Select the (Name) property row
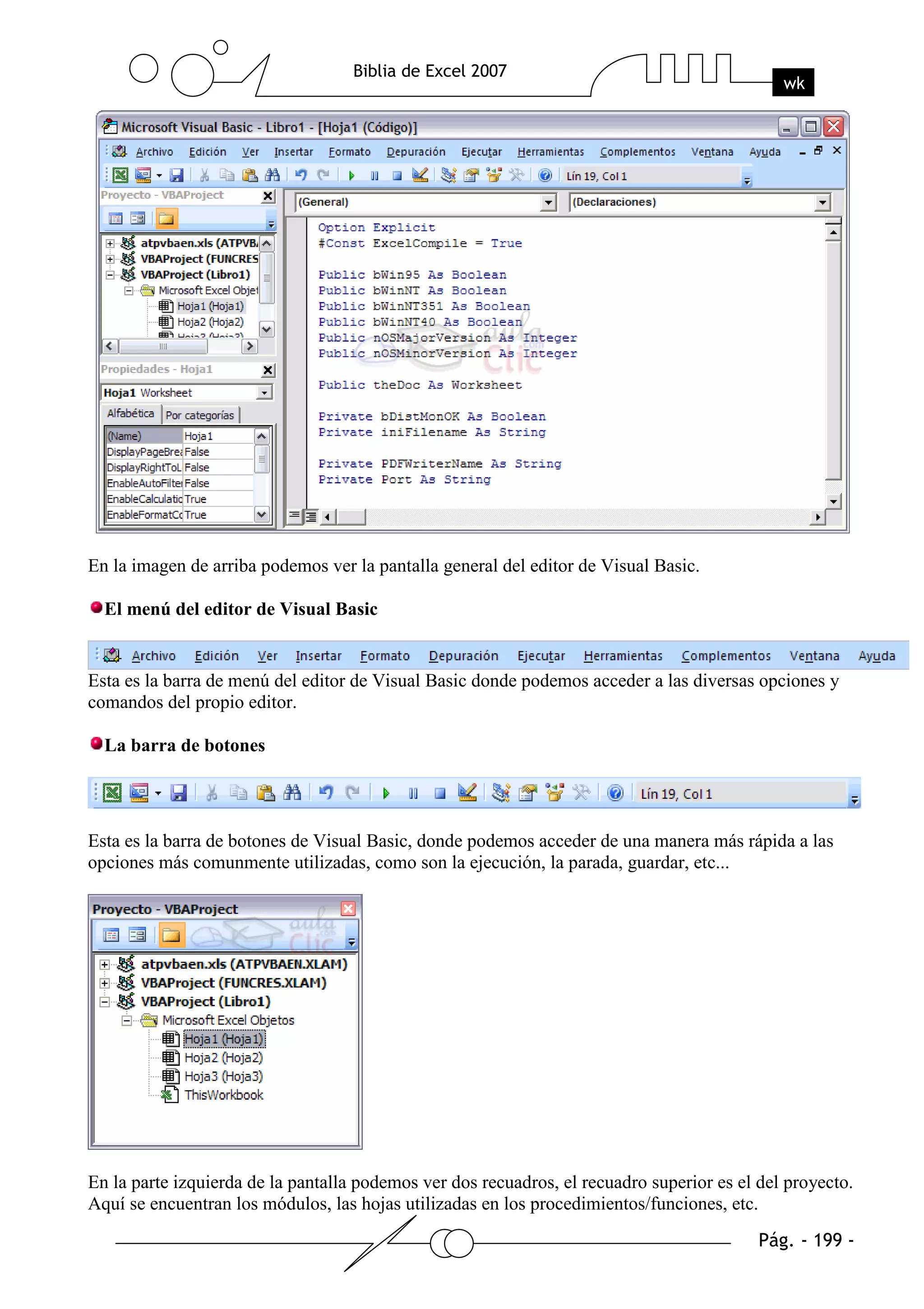The image size is (924, 1309). click(180, 436)
